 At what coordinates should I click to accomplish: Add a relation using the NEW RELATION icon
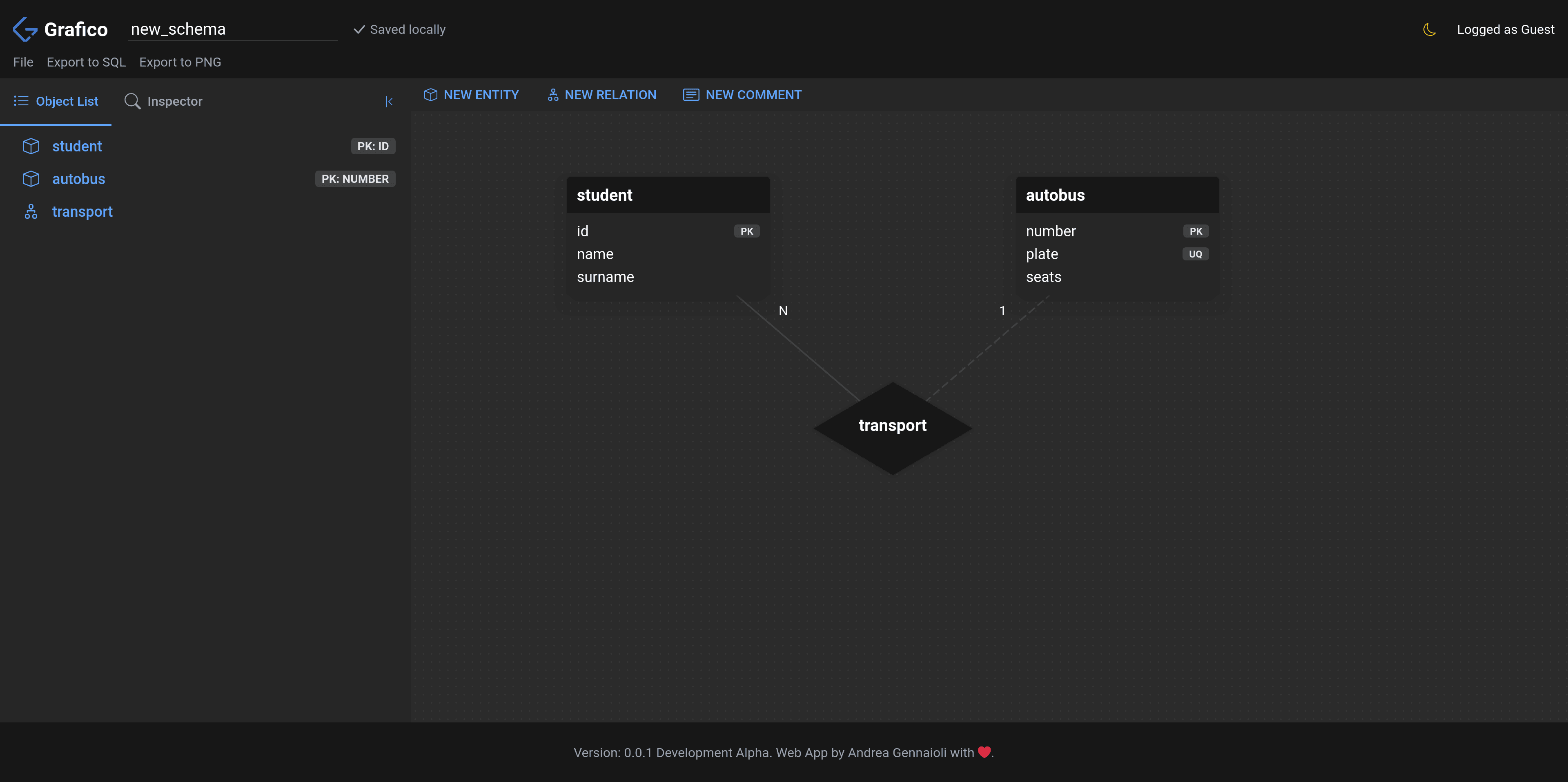(x=552, y=95)
